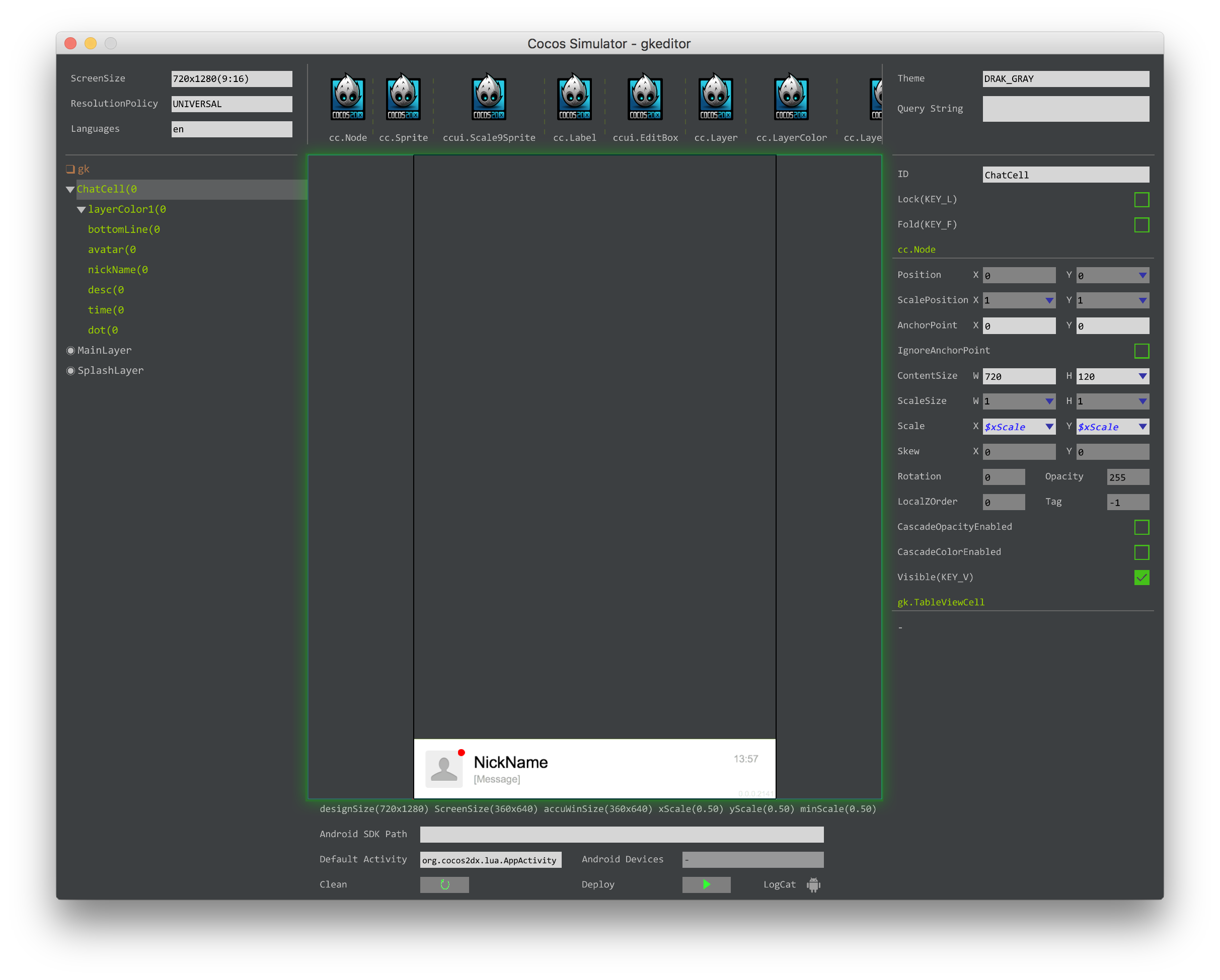Screen dimensions: 1220x980
Task: Toggle the Visible(KEY_V) checkbox
Action: [1141, 578]
